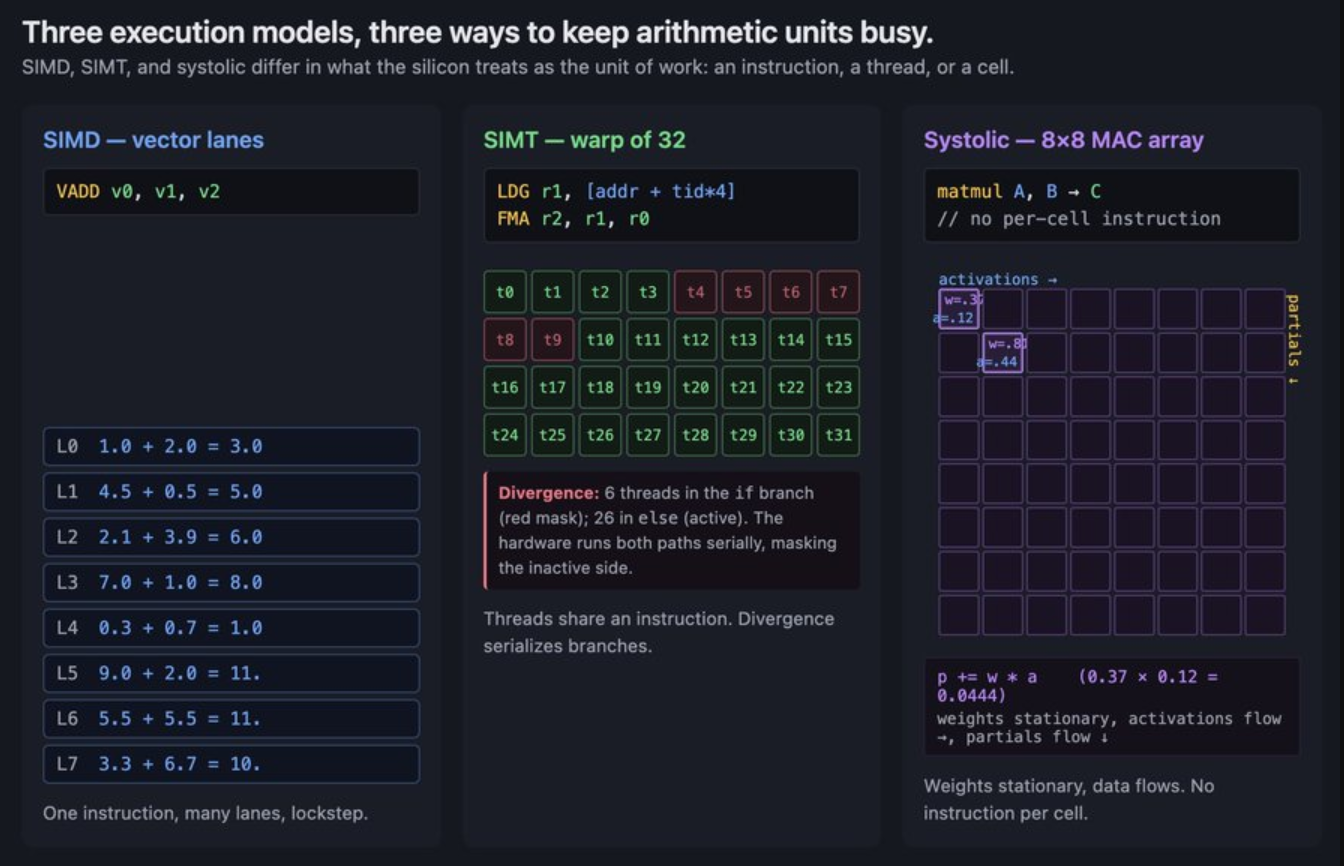The image size is (1344, 866).
Task: Select the last thread cell t31
Action: point(838,435)
